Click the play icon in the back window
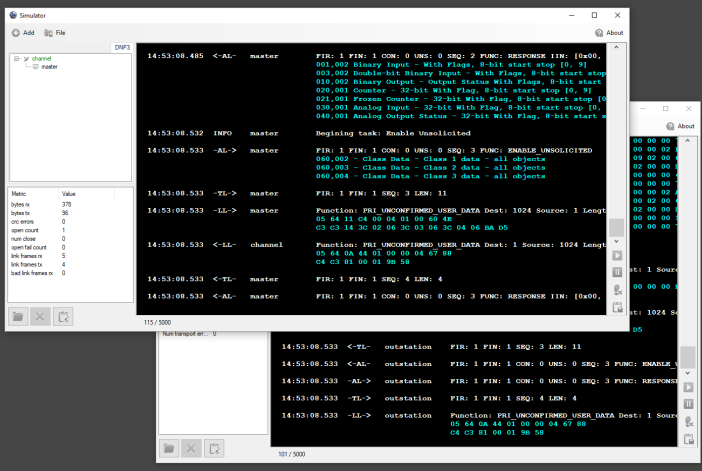 click(x=688, y=387)
